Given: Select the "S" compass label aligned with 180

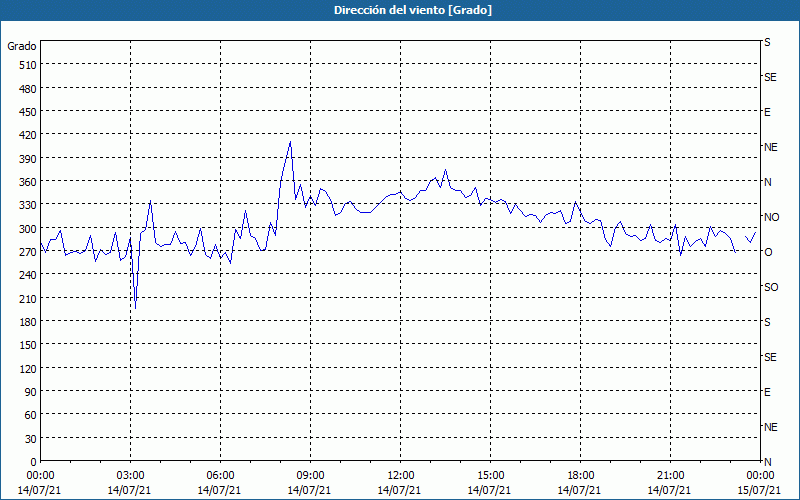Looking at the screenshot, I should [x=767, y=322].
